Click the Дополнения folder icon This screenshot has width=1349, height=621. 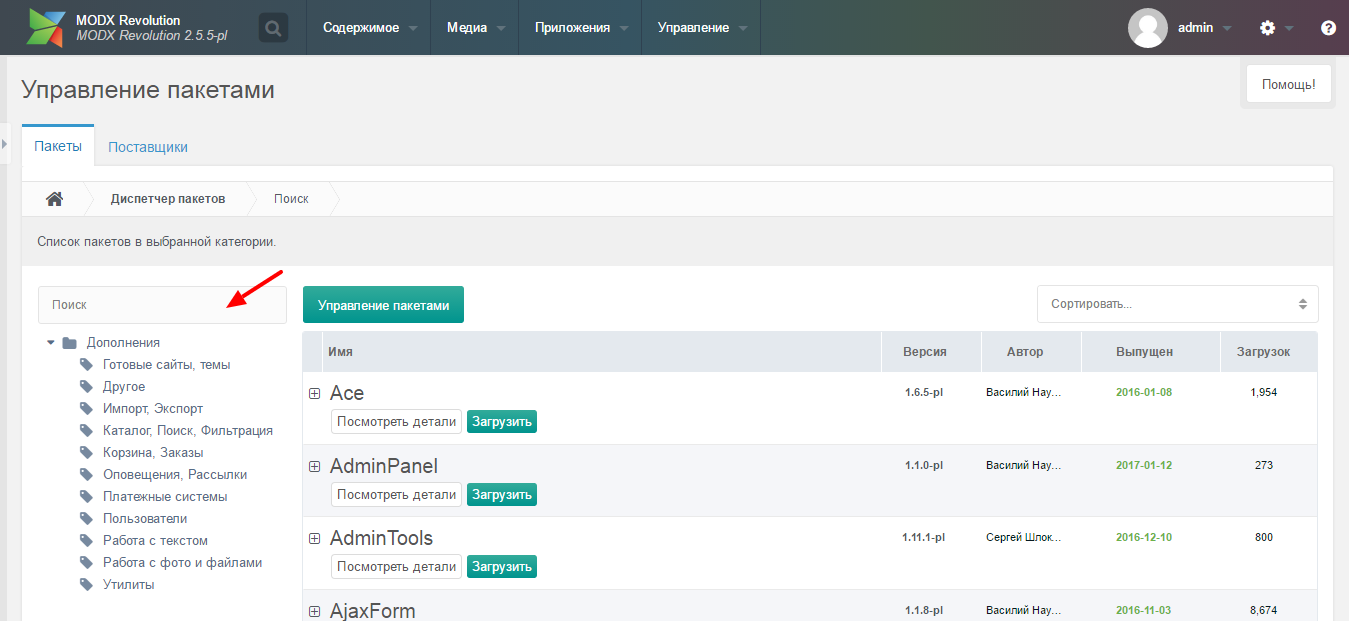click(69, 343)
